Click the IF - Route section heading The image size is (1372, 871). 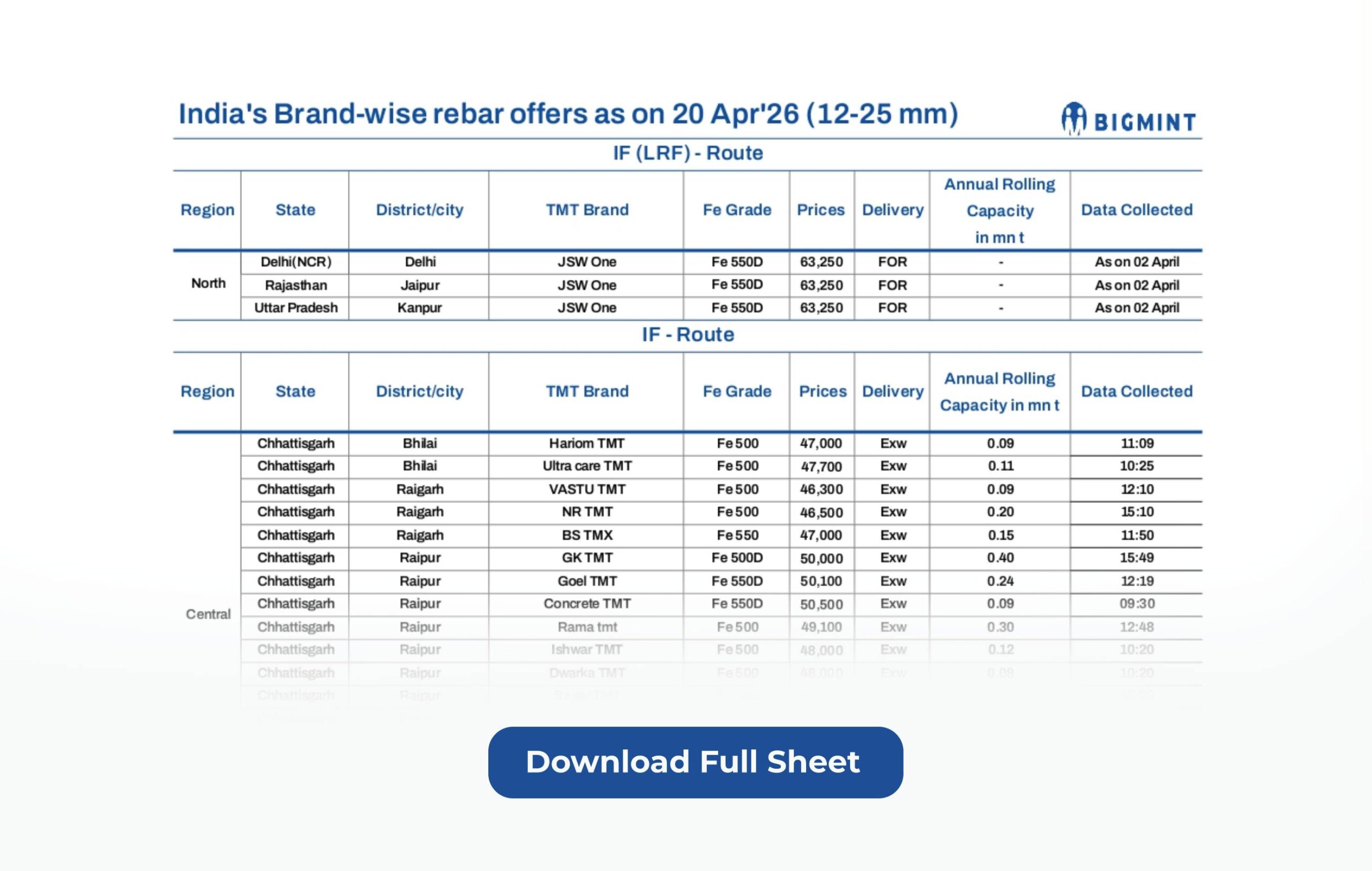pyautogui.click(x=687, y=334)
